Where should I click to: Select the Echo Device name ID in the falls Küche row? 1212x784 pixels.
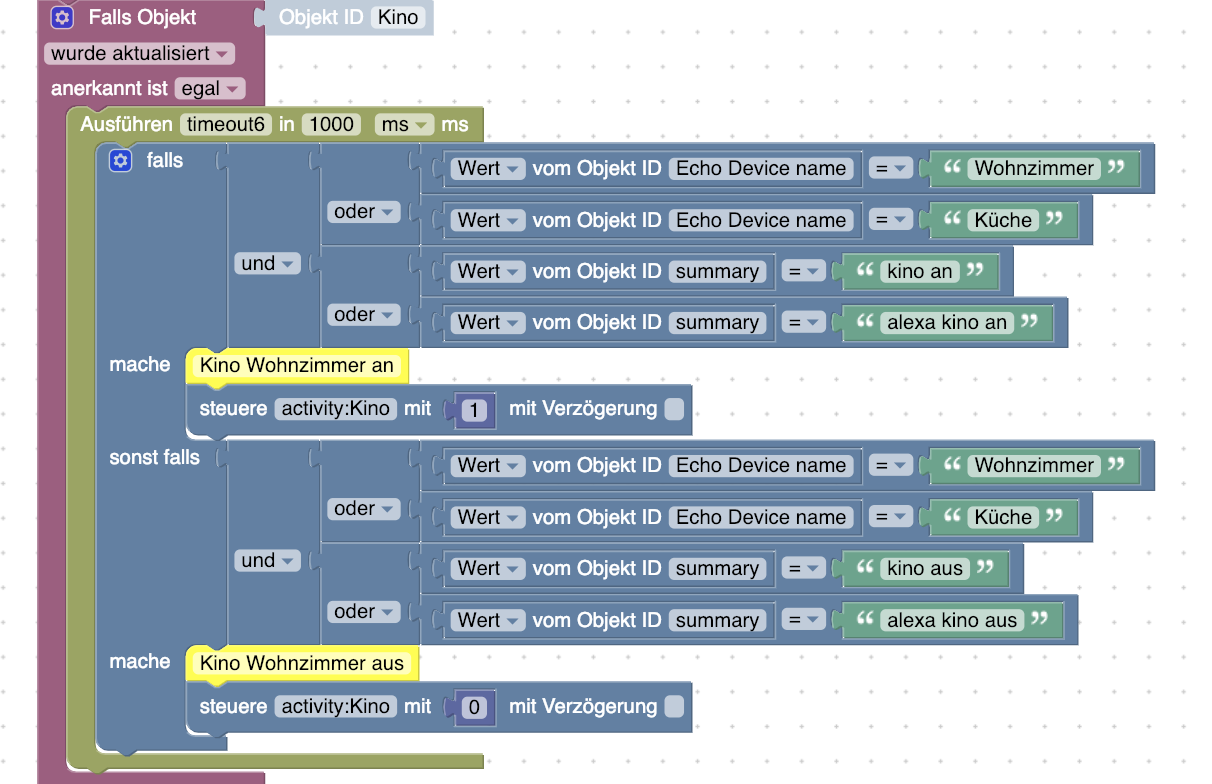pos(762,220)
